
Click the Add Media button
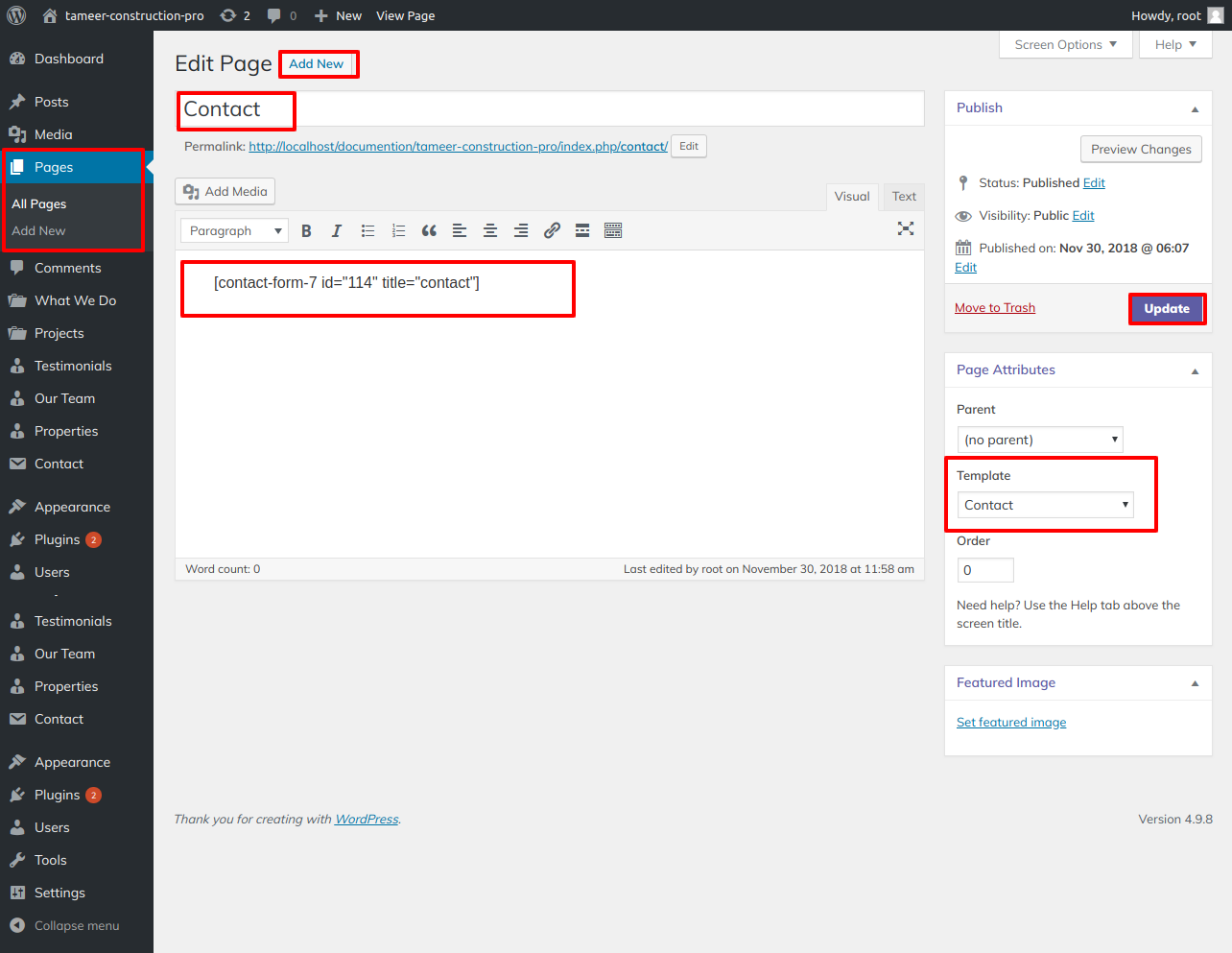coord(225,191)
